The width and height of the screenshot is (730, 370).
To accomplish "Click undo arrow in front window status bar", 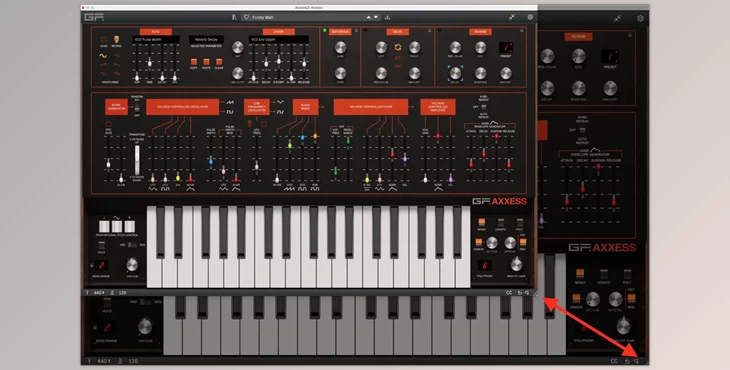I will point(520,293).
